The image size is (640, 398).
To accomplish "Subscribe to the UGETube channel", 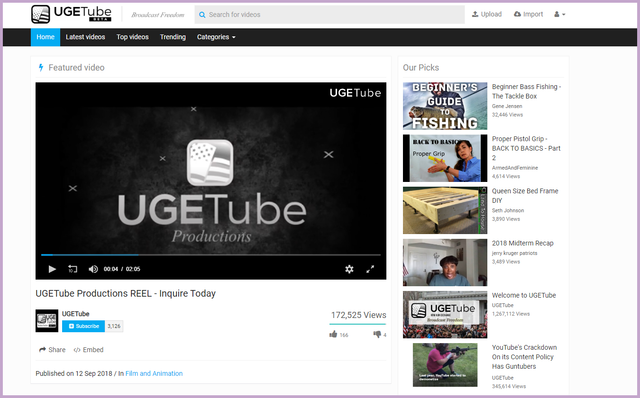I will (x=84, y=326).
